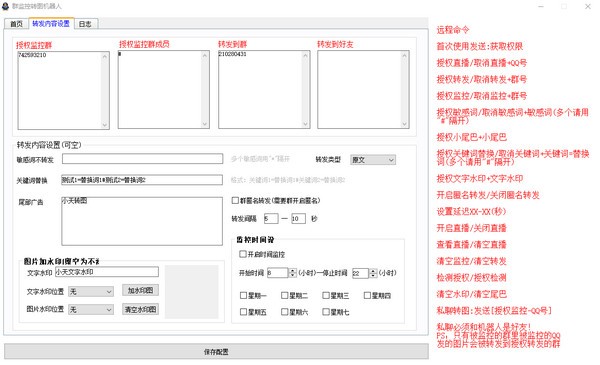The image size is (600, 365).
Task: Open the 转发类型 dropdown
Action: pos(373,160)
